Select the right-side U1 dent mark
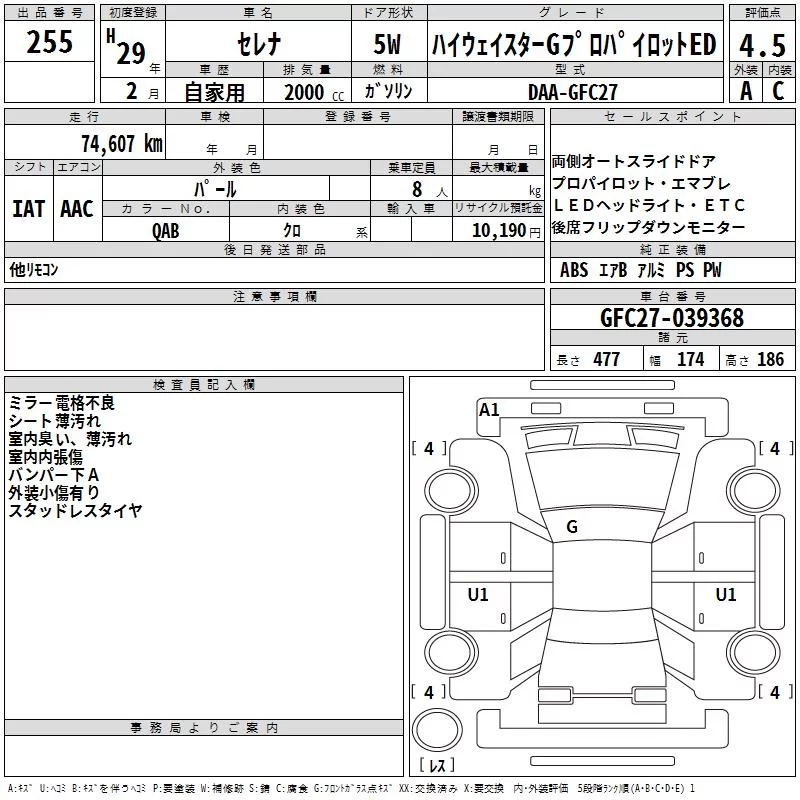This screenshot has width=800, height=800. click(x=726, y=594)
